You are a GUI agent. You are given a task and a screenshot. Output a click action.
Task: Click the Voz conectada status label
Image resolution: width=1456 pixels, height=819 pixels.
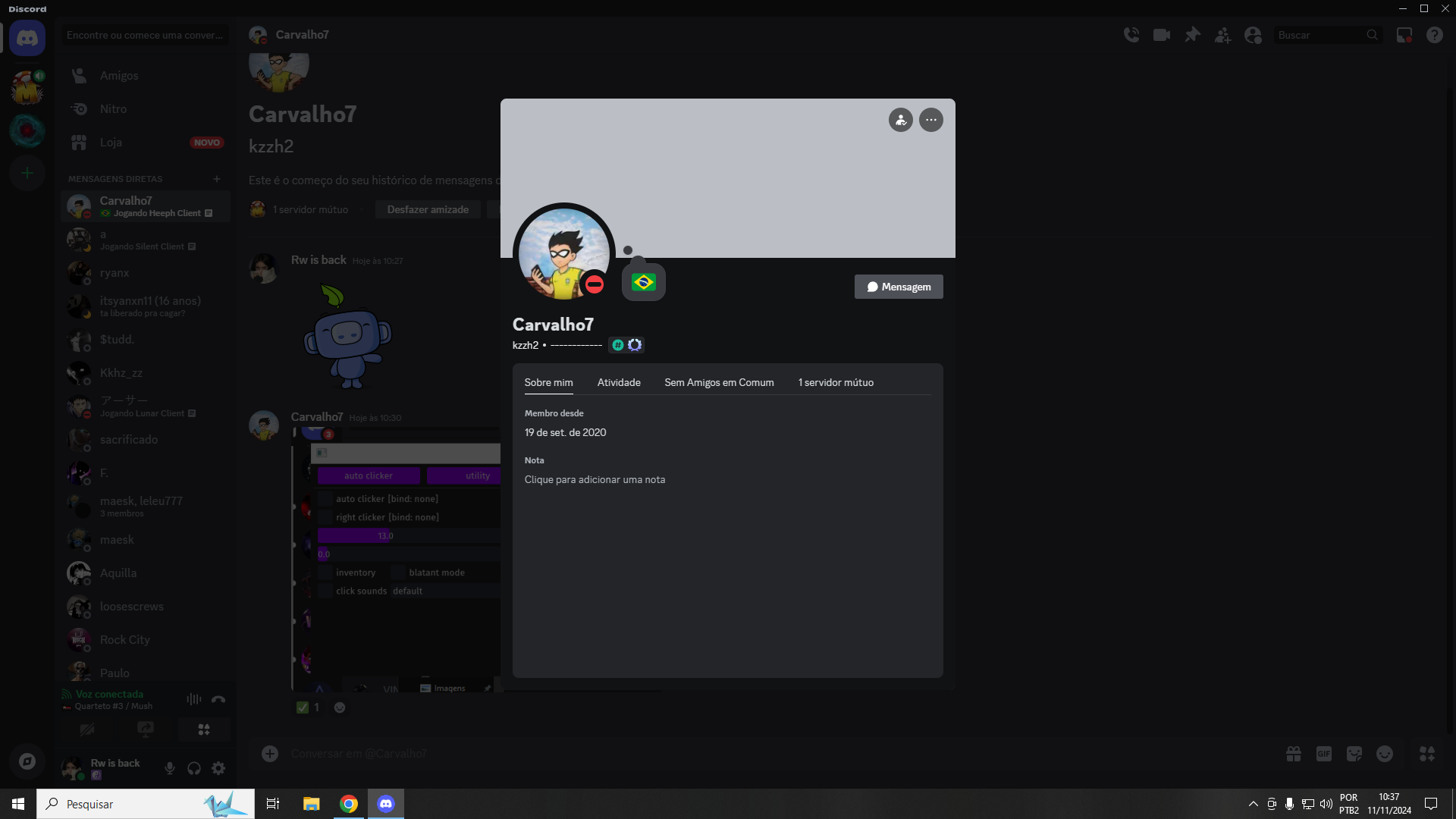[109, 694]
